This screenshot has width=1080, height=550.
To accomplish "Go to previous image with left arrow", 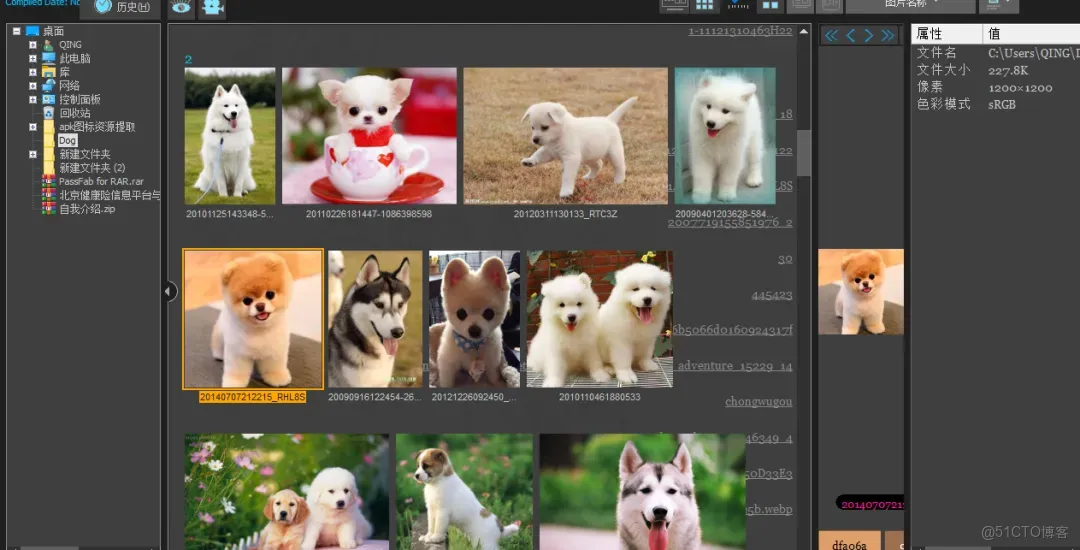I will (x=850, y=36).
